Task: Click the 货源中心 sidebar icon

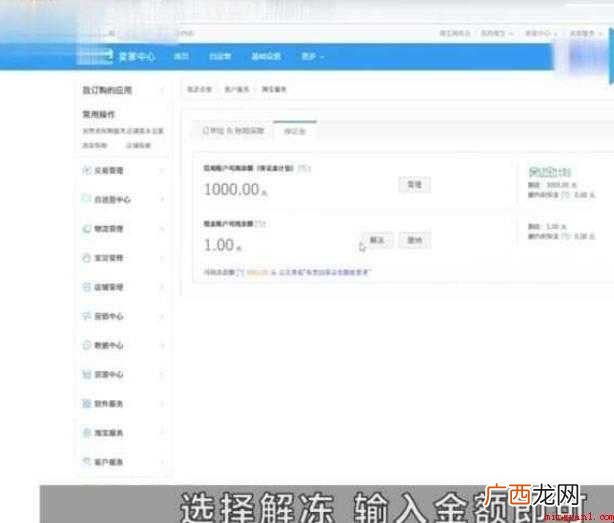Action: pos(86,374)
